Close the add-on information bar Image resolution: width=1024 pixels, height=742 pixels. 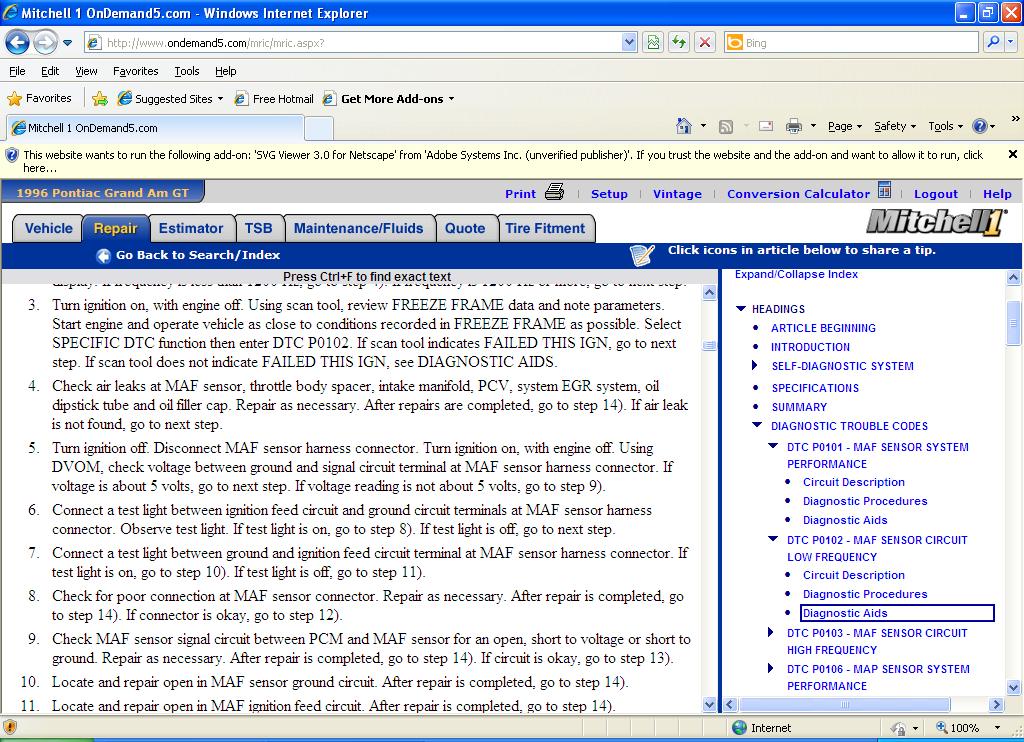click(1012, 154)
